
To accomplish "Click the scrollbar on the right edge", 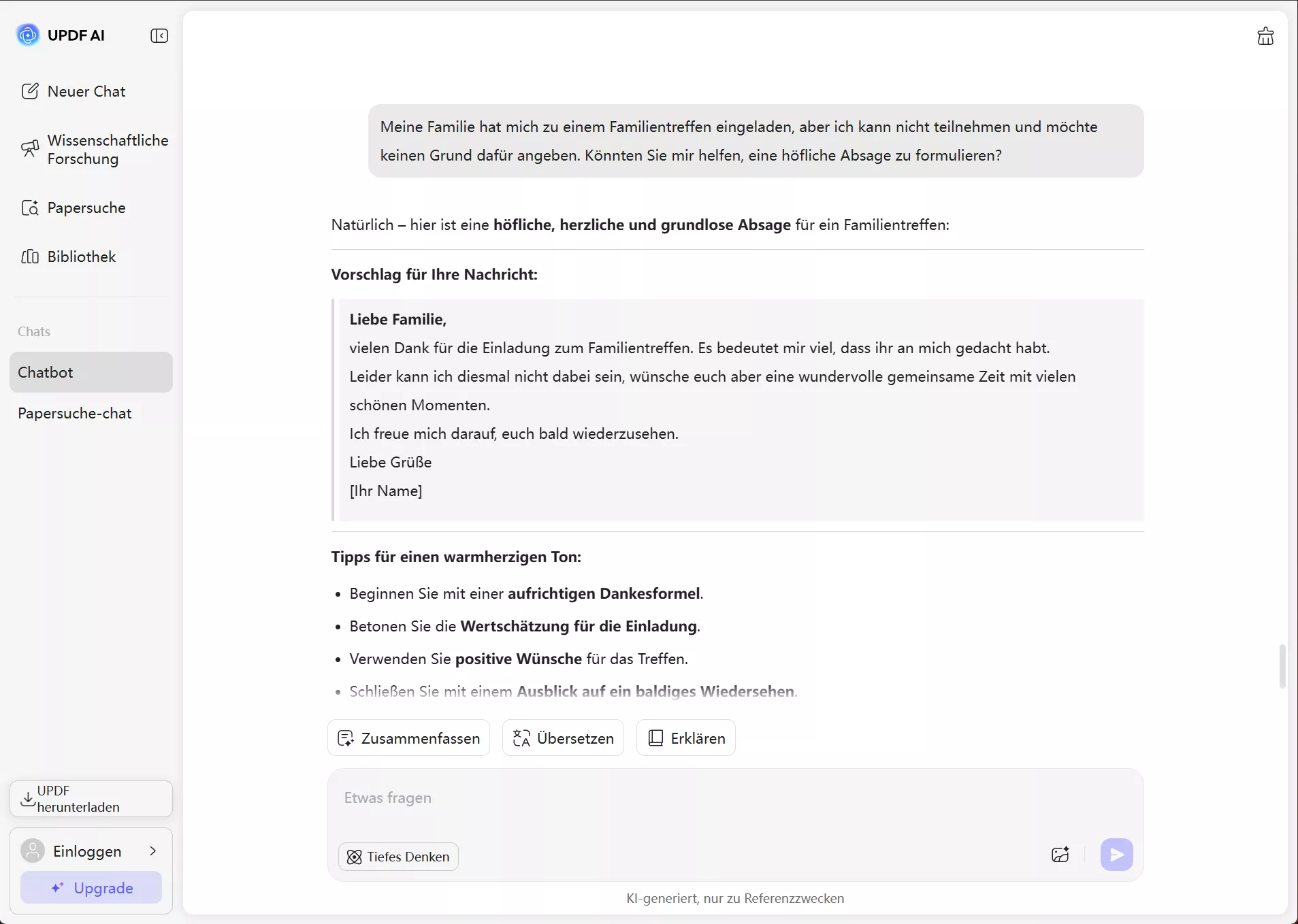I will click(1283, 667).
